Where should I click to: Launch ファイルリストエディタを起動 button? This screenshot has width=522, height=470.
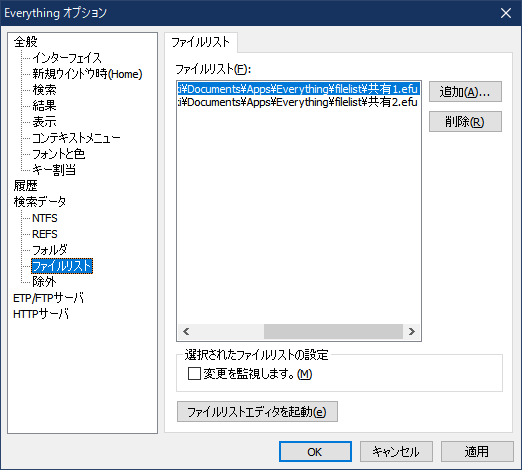tap(257, 412)
